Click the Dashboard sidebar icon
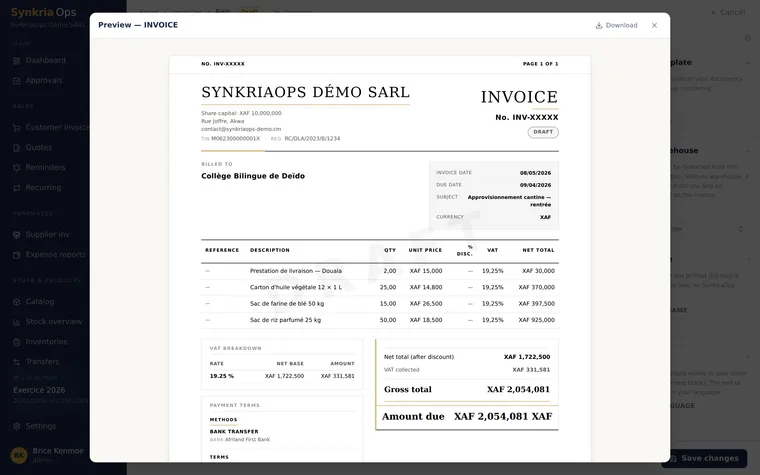The height and width of the screenshot is (475, 760). coord(16,61)
